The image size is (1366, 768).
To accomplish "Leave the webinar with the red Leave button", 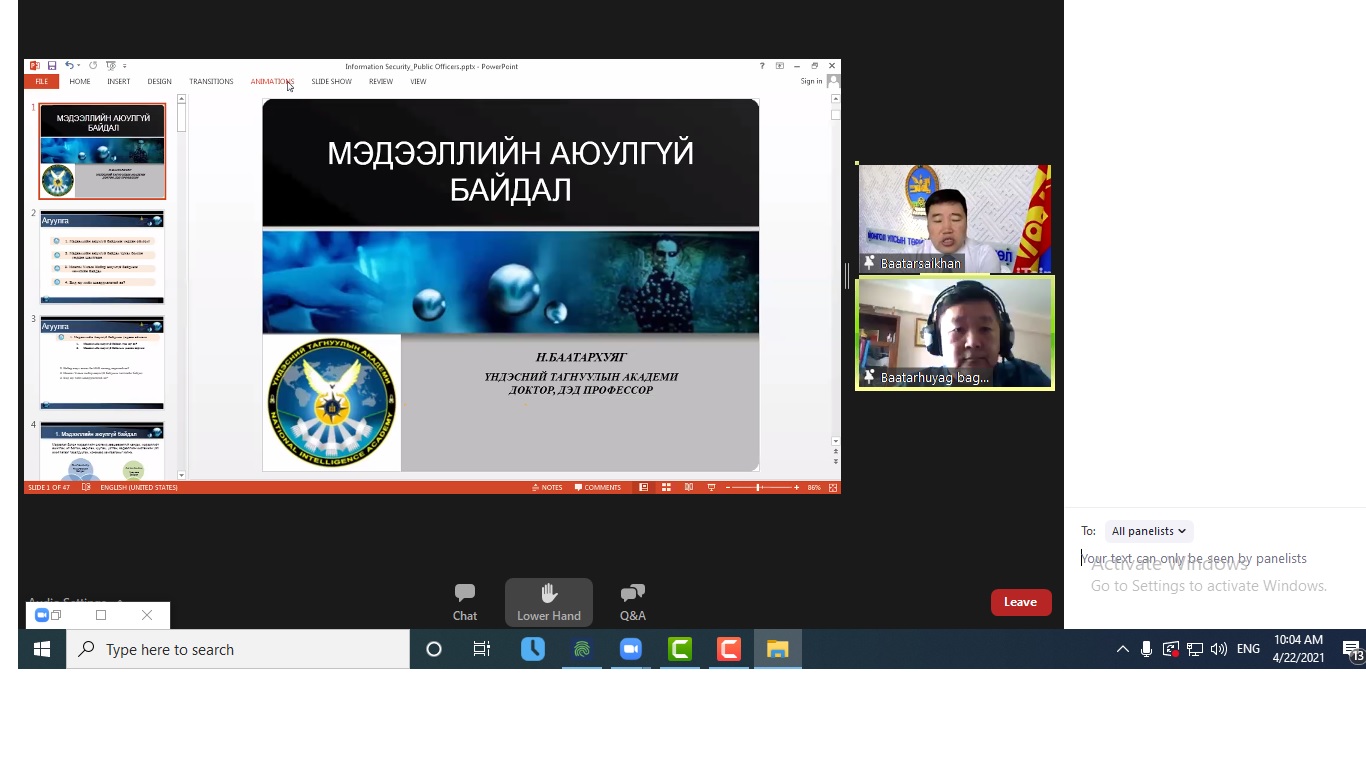I will pos(1020,602).
